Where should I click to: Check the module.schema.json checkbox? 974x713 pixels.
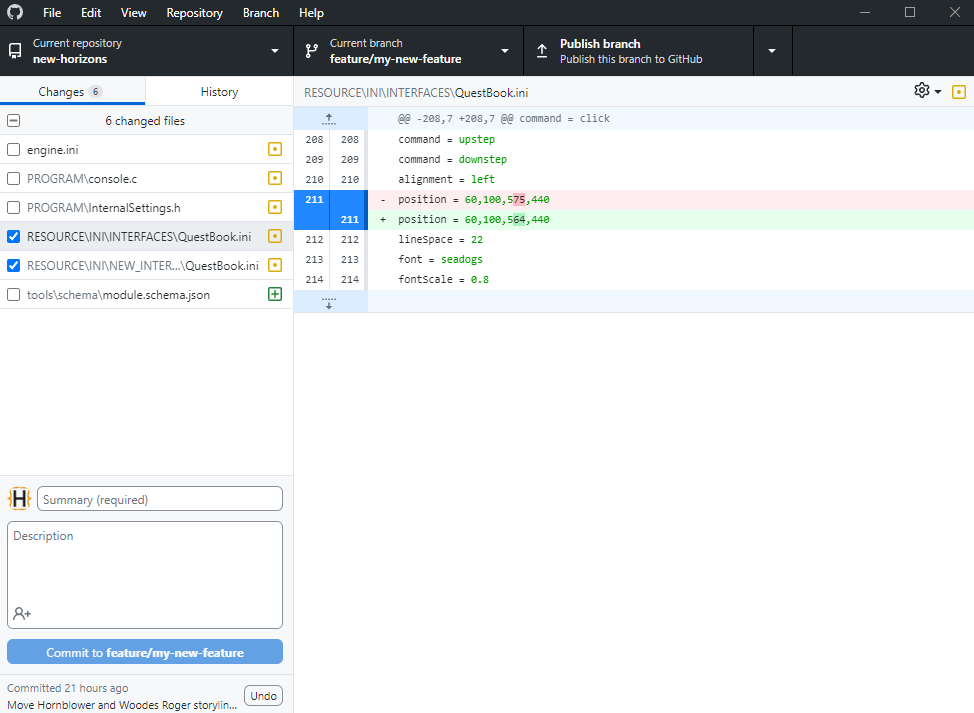(x=14, y=294)
